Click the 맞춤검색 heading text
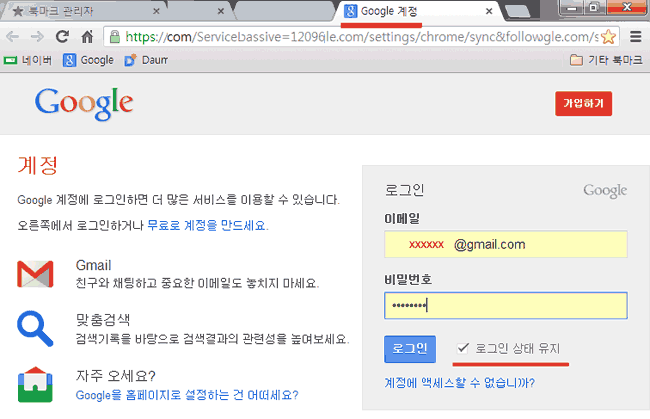 [x=103, y=320]
